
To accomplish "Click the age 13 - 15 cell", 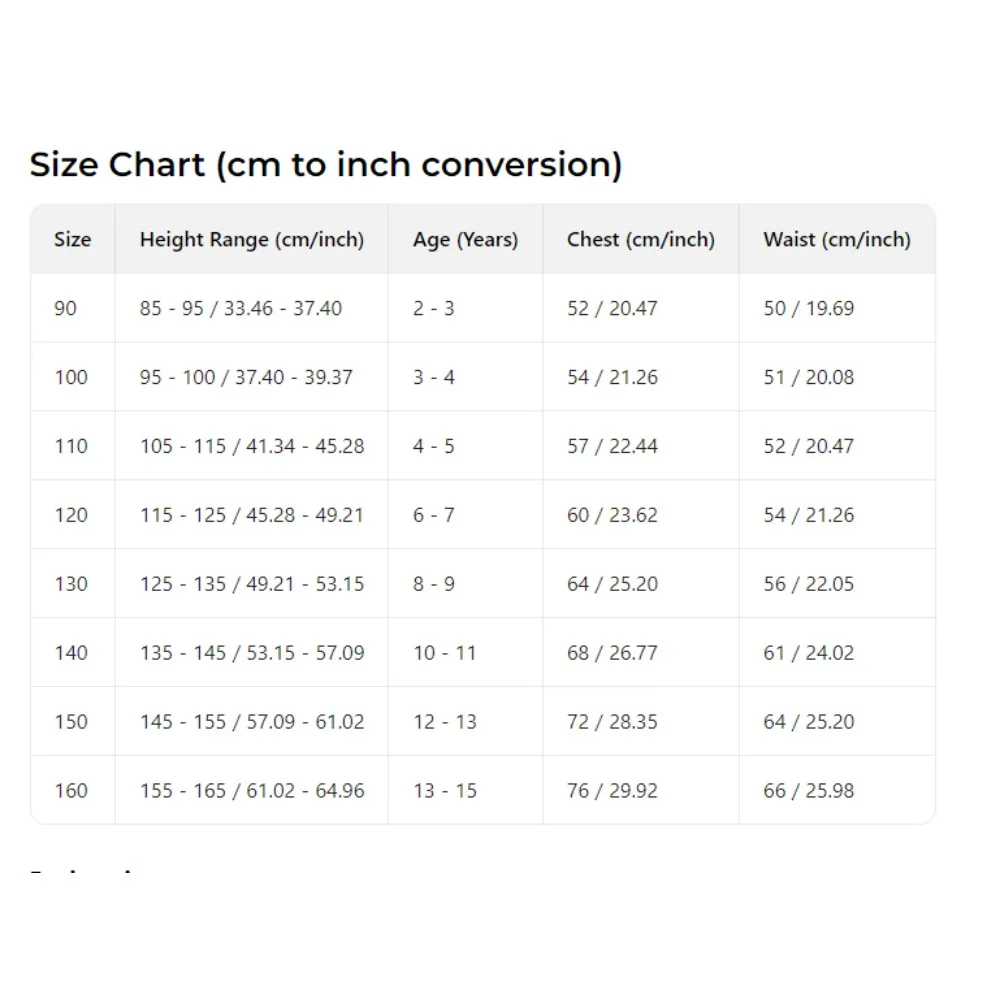I will [x=445, y=791].
